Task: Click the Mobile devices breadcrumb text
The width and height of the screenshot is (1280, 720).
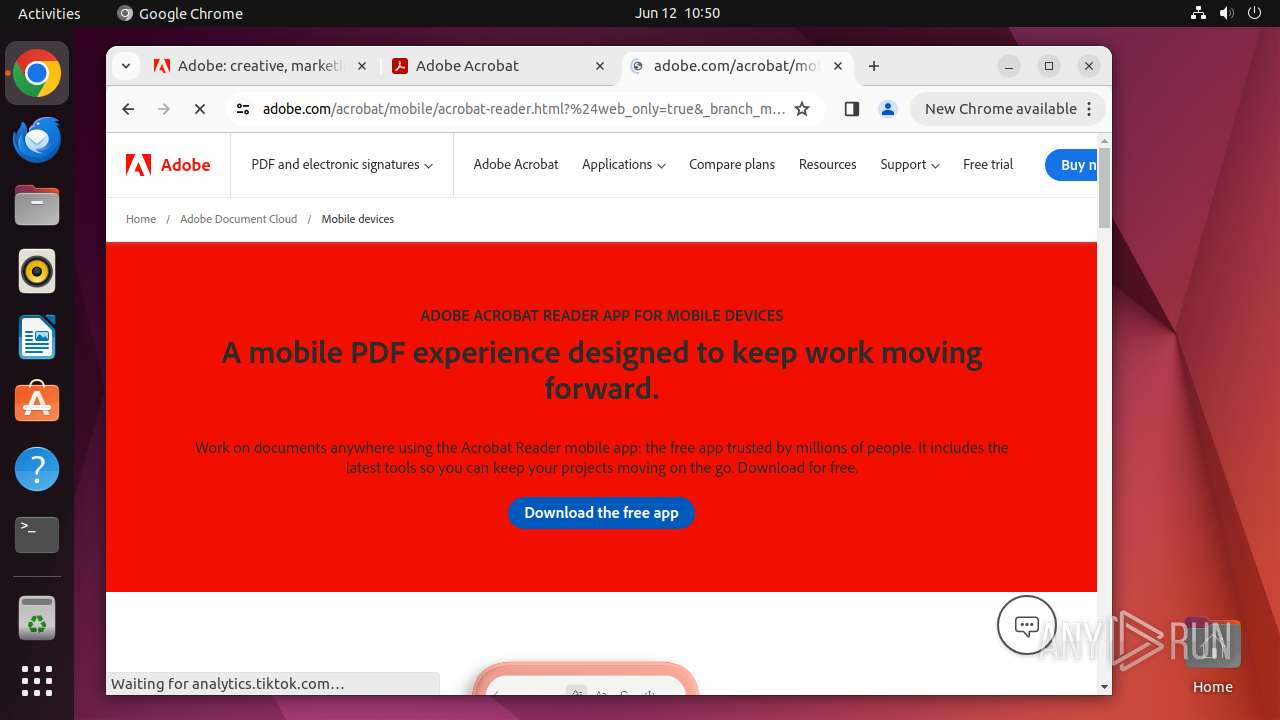Action: click(x=358, y=219)
